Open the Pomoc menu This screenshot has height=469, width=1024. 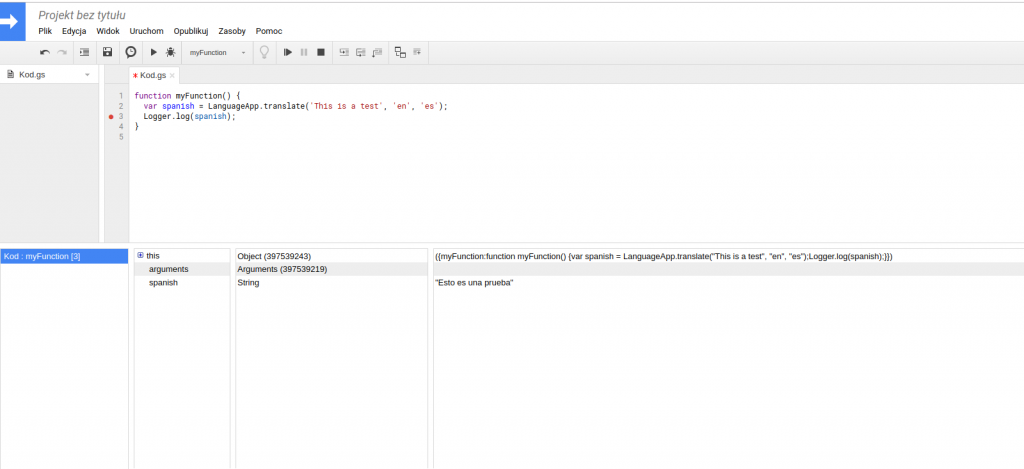(269, 31)
